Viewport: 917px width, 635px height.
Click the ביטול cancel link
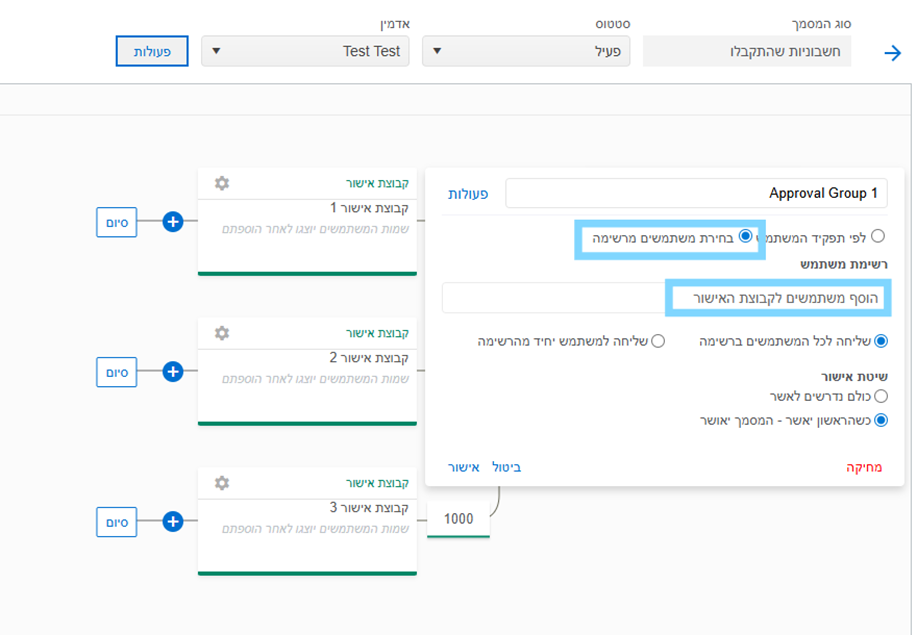tap(506, 467)
